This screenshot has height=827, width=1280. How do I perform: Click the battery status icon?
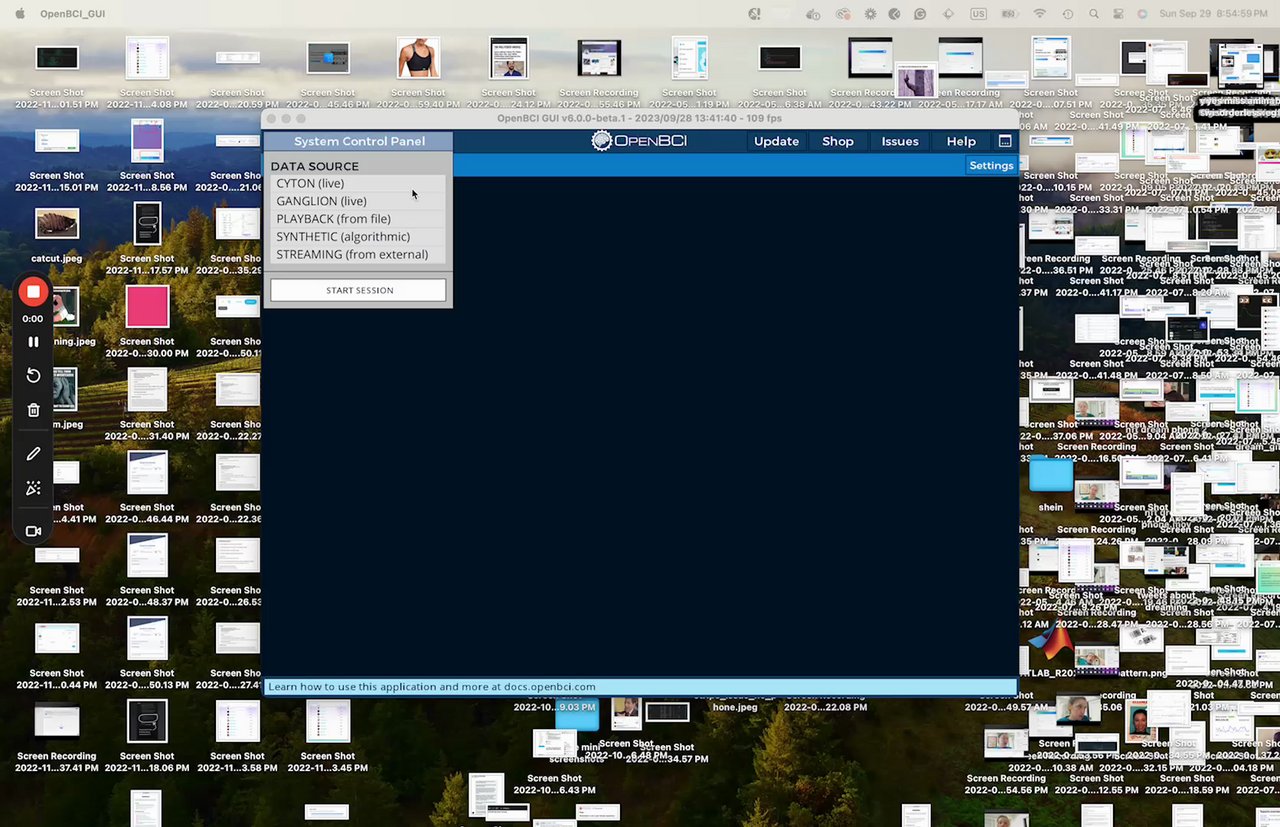[x=1008, y=14]
